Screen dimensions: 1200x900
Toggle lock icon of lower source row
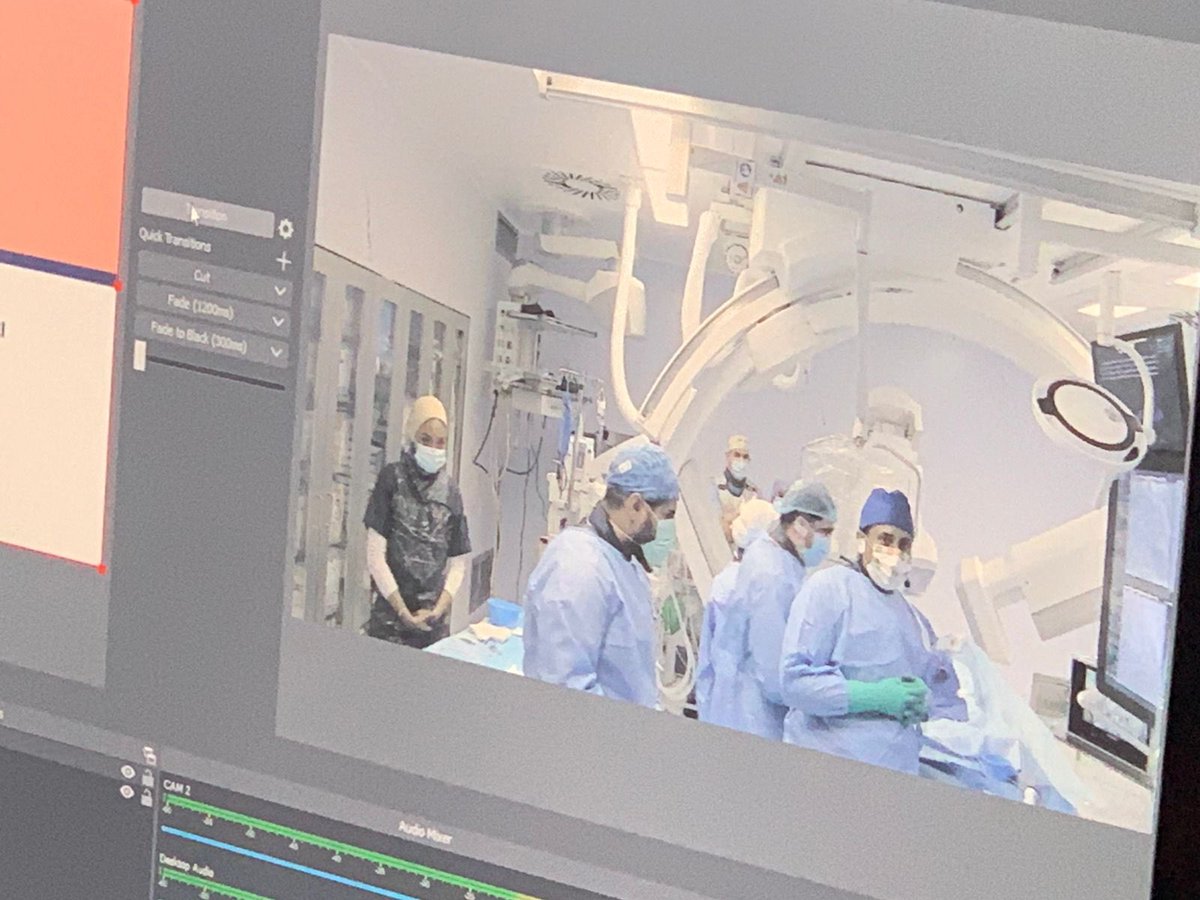(146, 797)
